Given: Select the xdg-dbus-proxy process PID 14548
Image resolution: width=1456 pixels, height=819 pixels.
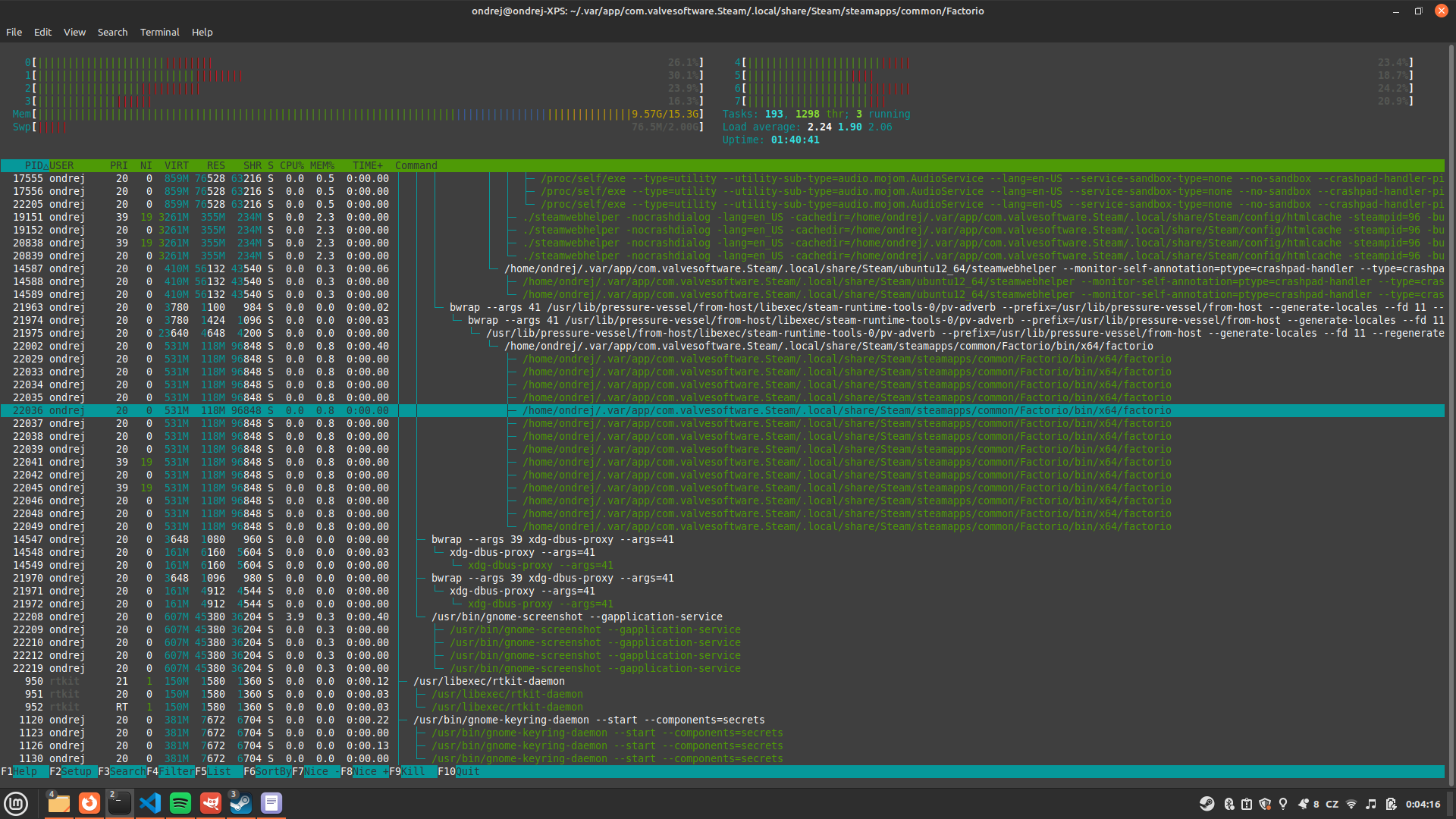Looking at the screenshot, I should [722, 552].
